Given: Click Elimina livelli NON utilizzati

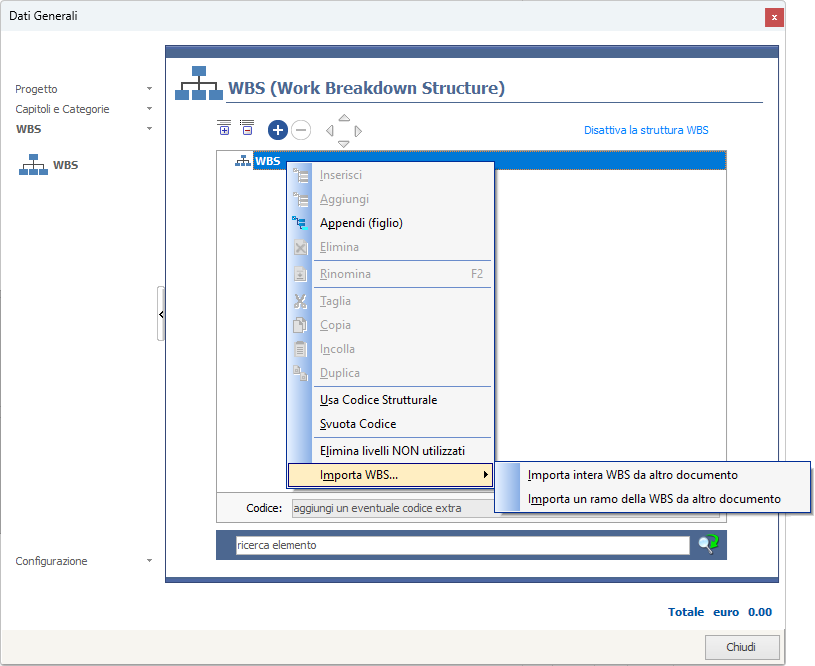Looking at the screenshot, I should (x=392, y=451).
